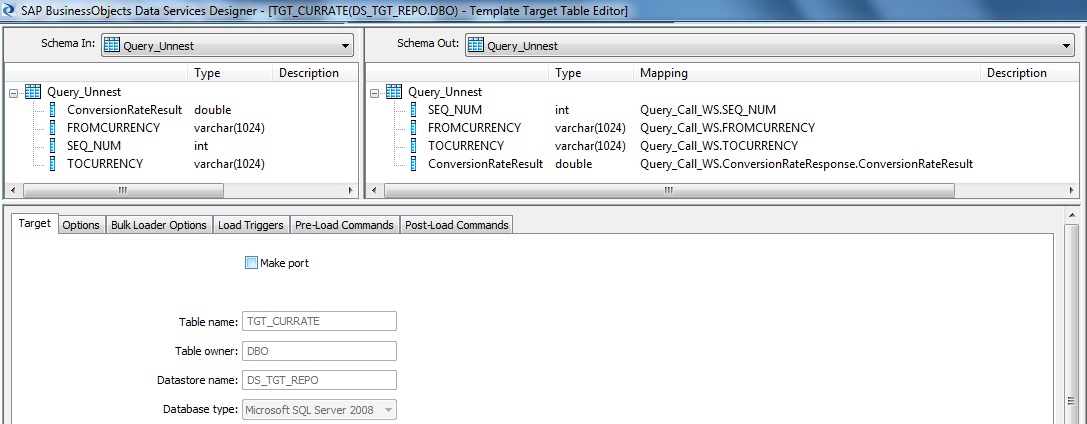Select ConversionRateResult row in Schema In

coord(182,109)
